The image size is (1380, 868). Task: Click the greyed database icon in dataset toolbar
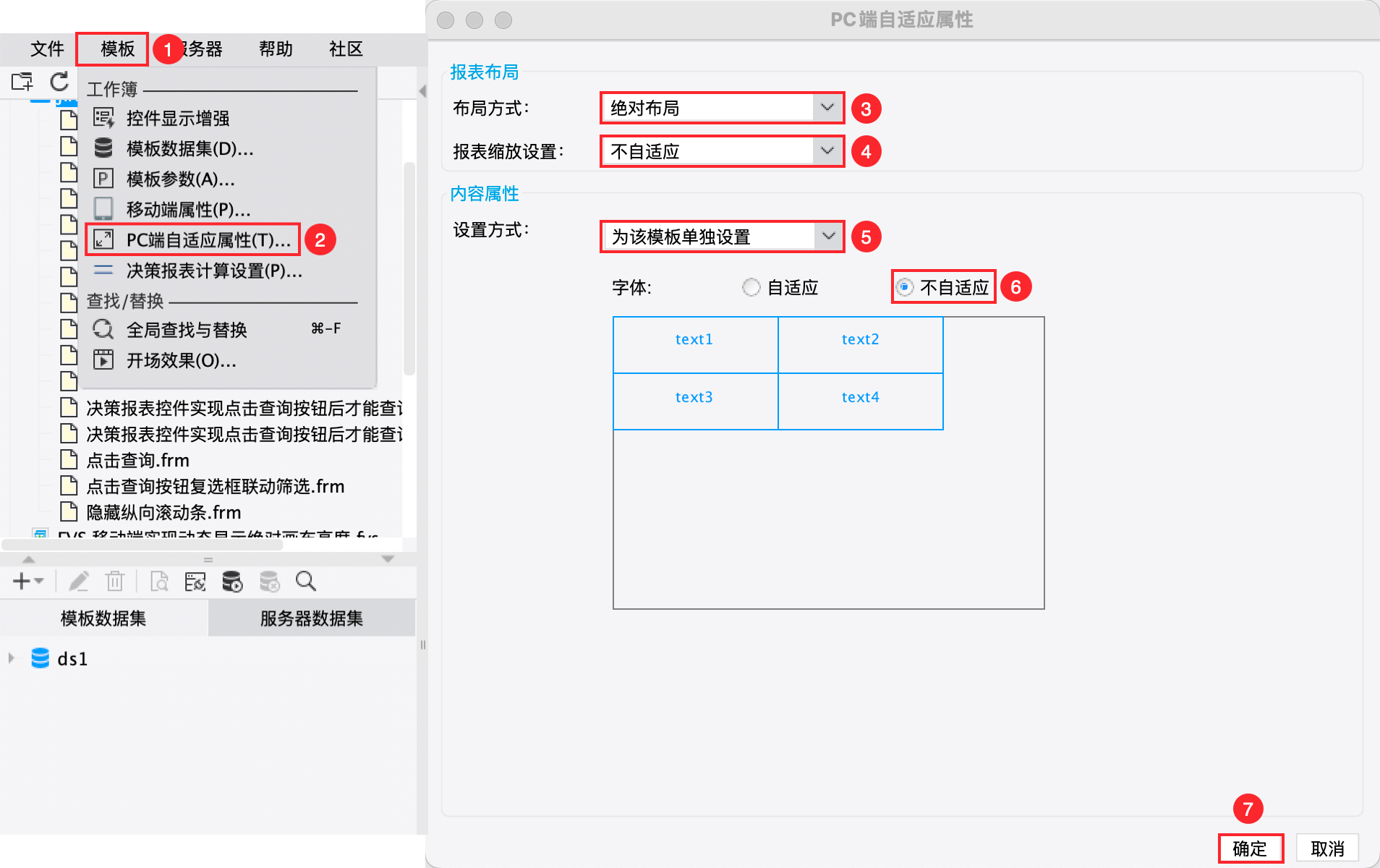(x=270, y=581)
